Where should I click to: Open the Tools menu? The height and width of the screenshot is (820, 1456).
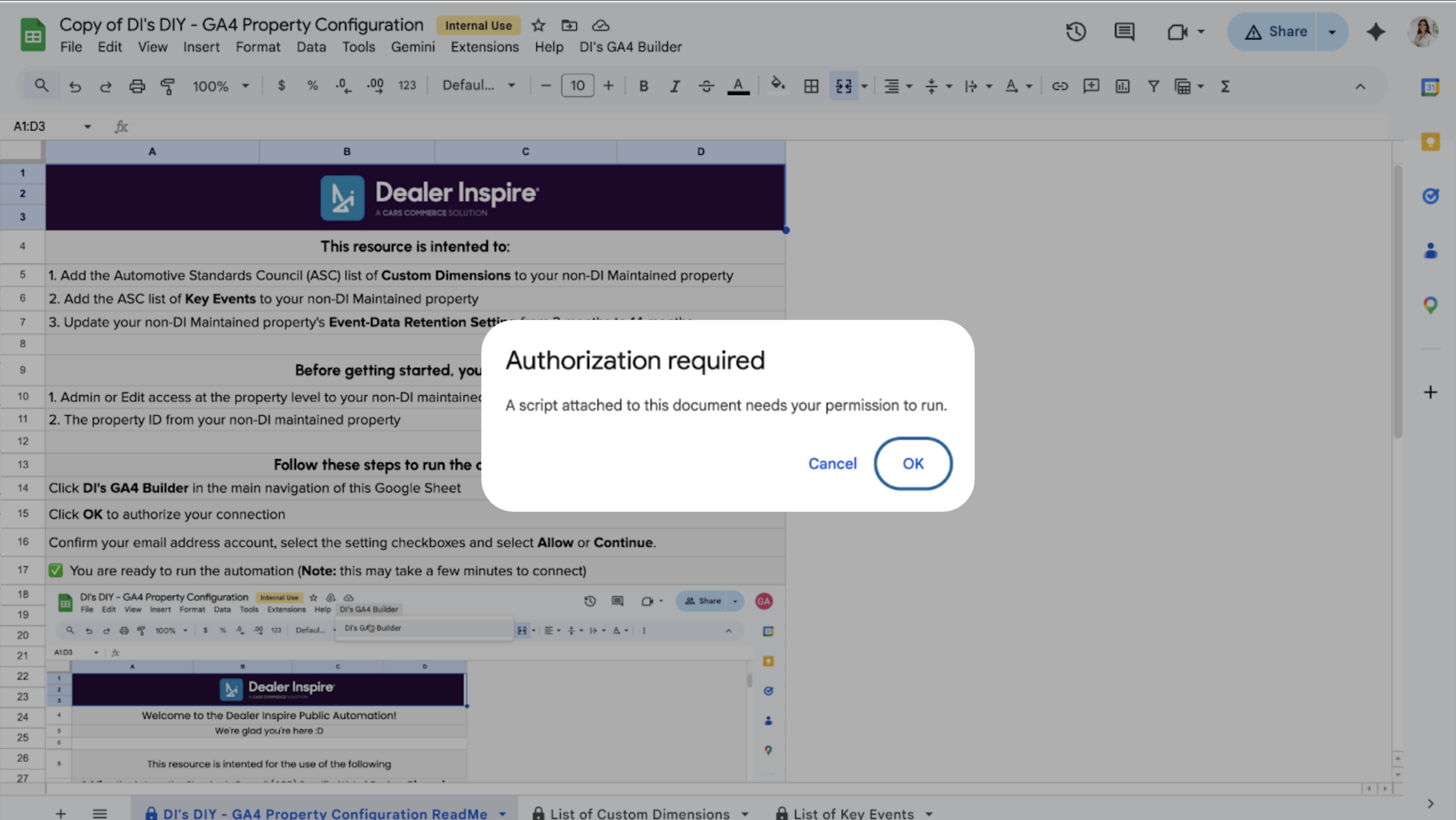pos(358,47)
